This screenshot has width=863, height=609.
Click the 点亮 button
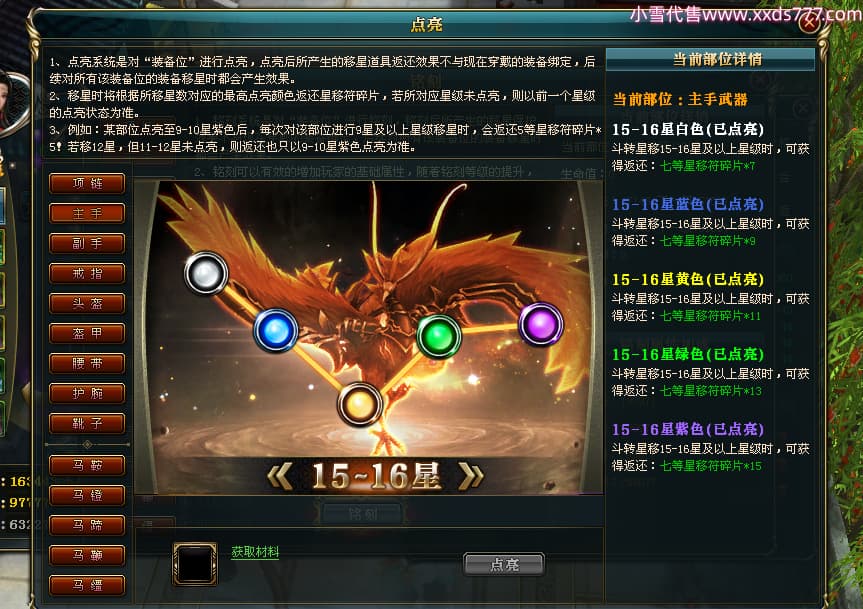point(504,564)
